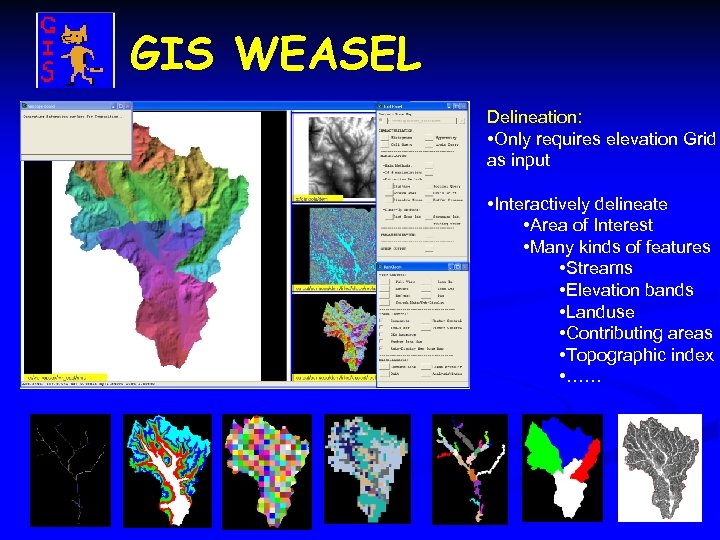Open the random-colored grid cells thumbnail
Image resolution: width=720 pixels, height=540 pixels.
tap(267, 471)
